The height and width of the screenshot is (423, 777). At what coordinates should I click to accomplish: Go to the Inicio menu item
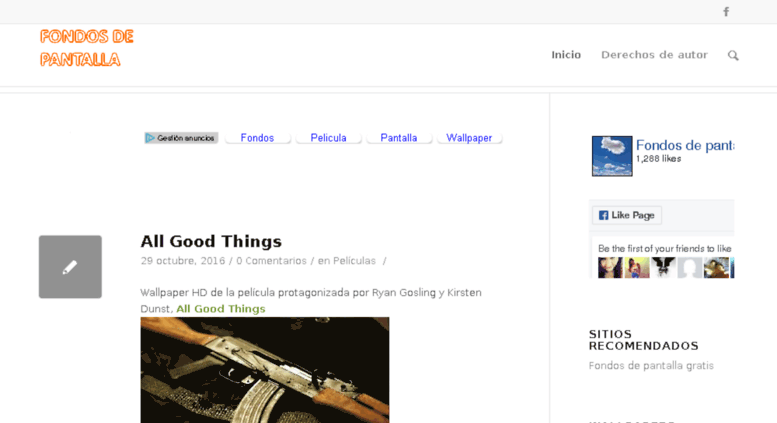pyautogui.click(x=566, y=55)
